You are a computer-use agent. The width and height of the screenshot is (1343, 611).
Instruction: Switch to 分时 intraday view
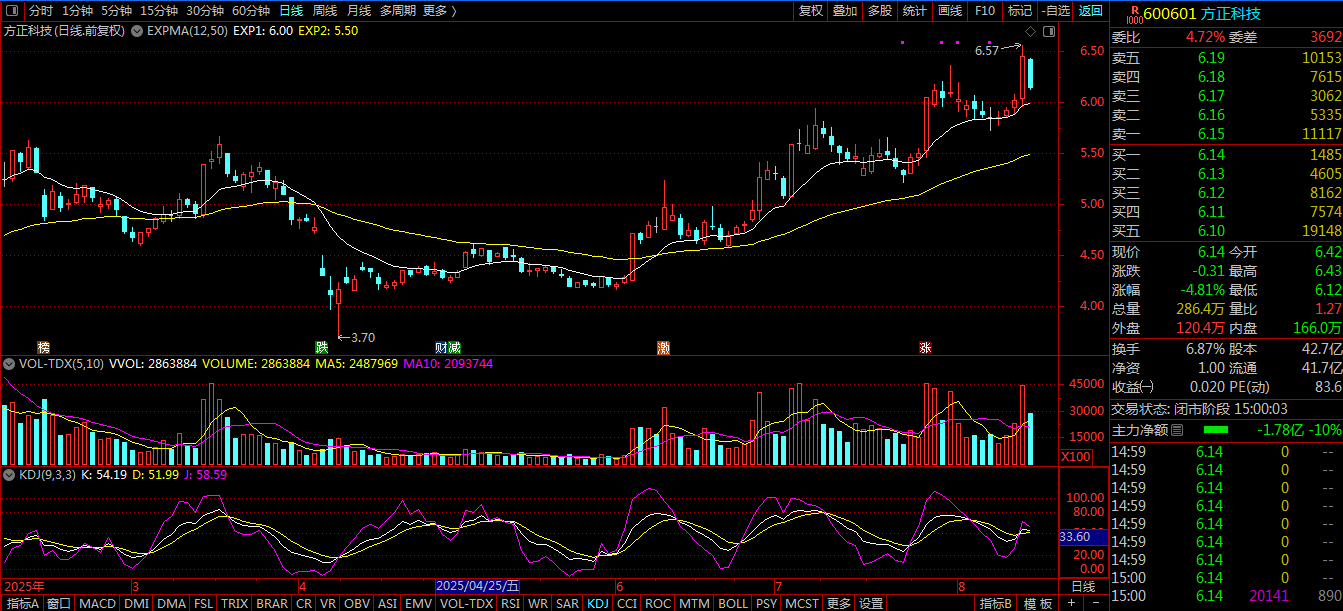[x=40, y=11]
